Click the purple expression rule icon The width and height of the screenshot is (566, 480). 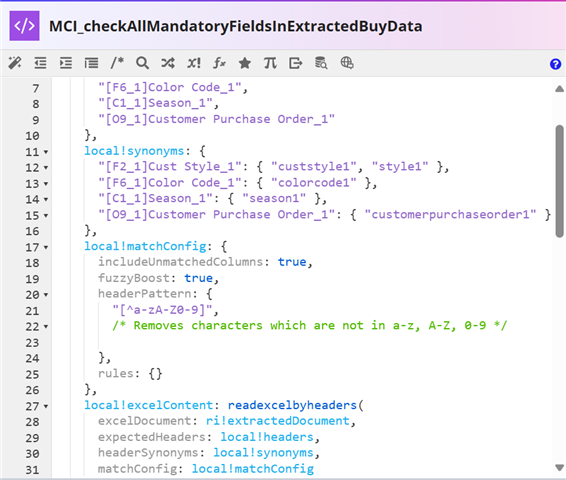click(25, 26)
